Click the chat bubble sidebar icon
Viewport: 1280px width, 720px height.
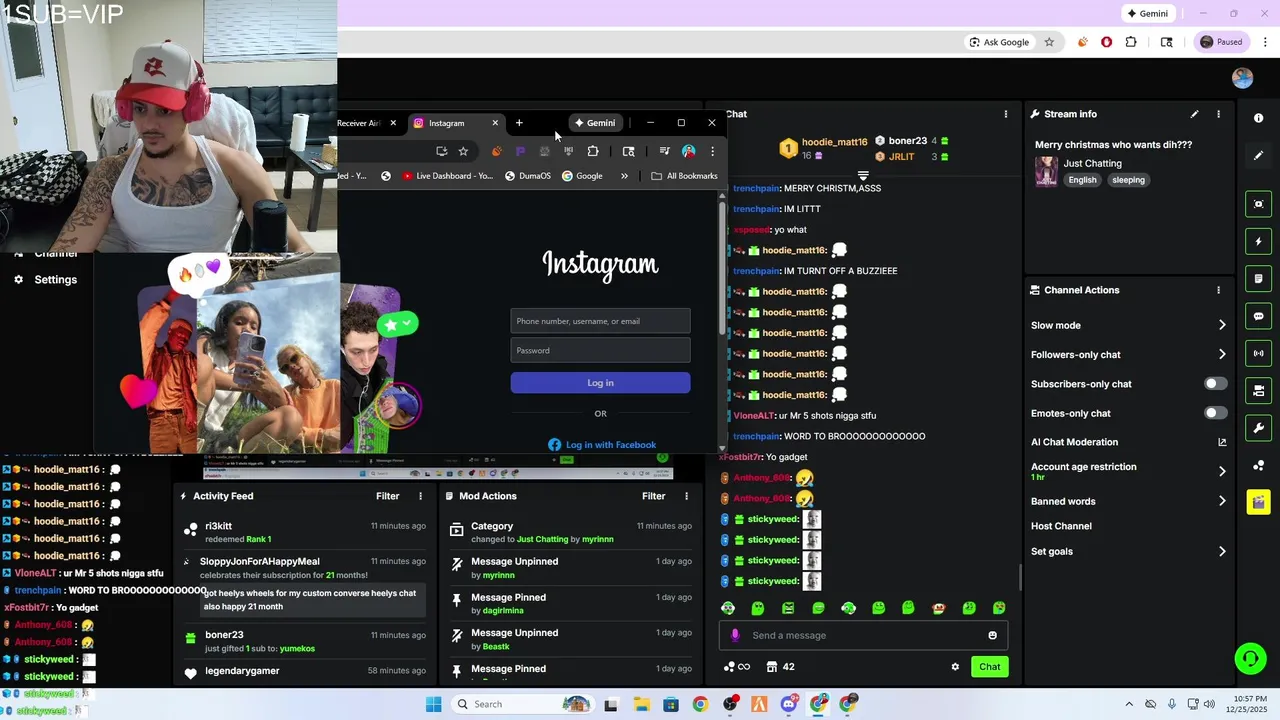pos(1258,316)
